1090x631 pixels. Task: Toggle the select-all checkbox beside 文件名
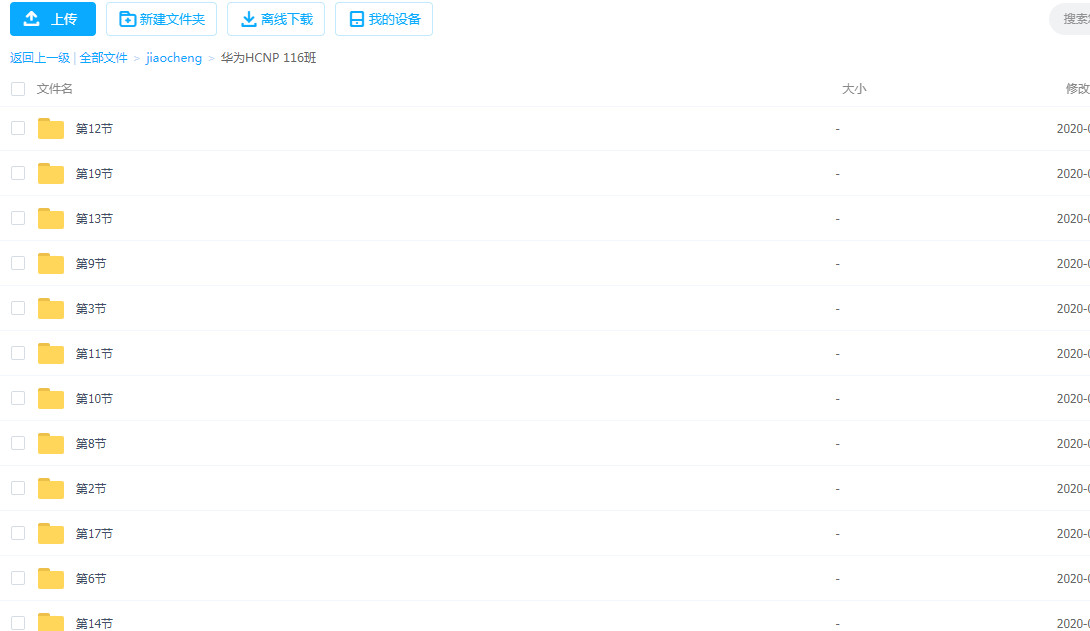[x=18, y=89]
